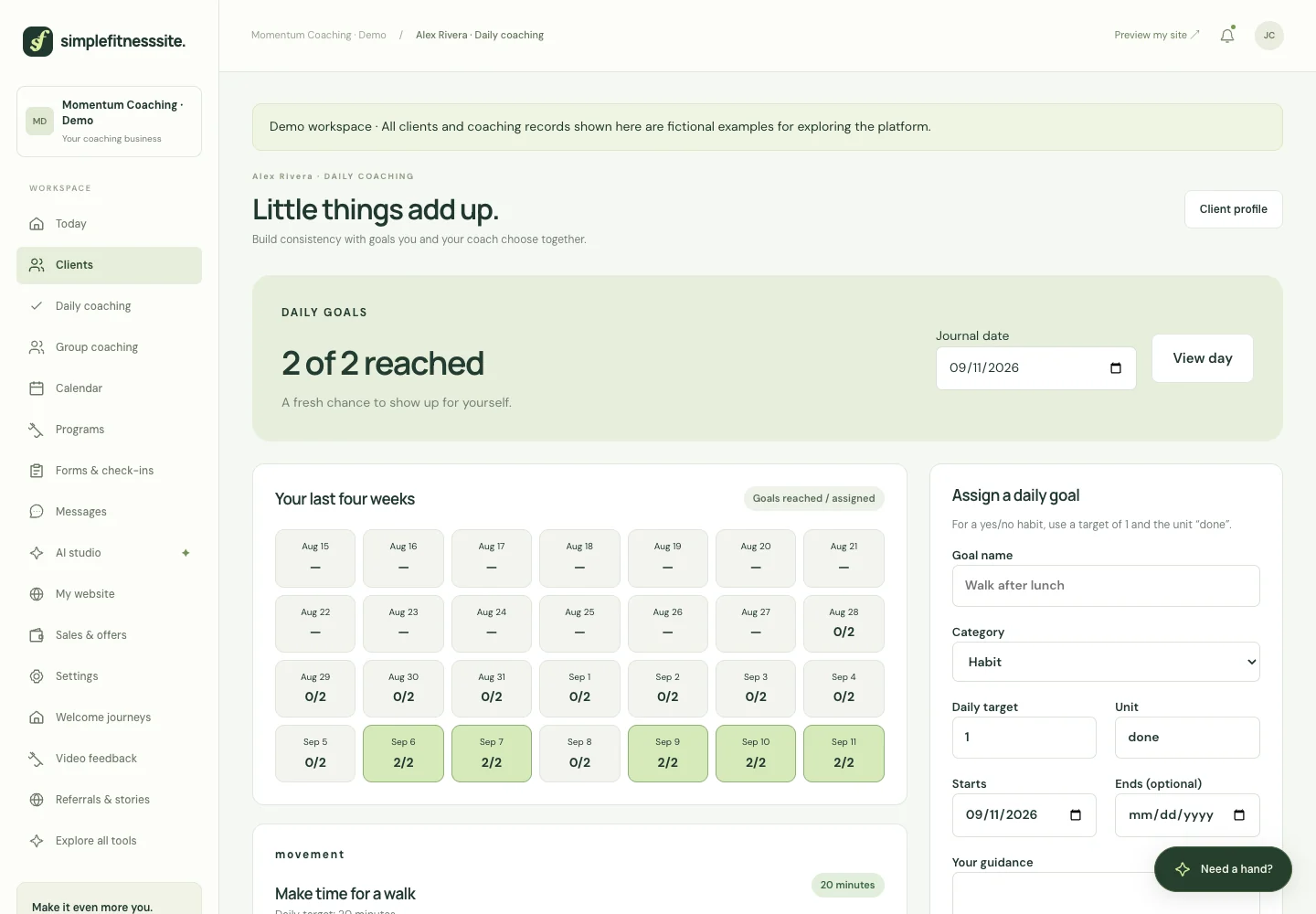Click the Messages chat bubble icon
Viewport: 1316px width, 914px height.
(37, 512)
